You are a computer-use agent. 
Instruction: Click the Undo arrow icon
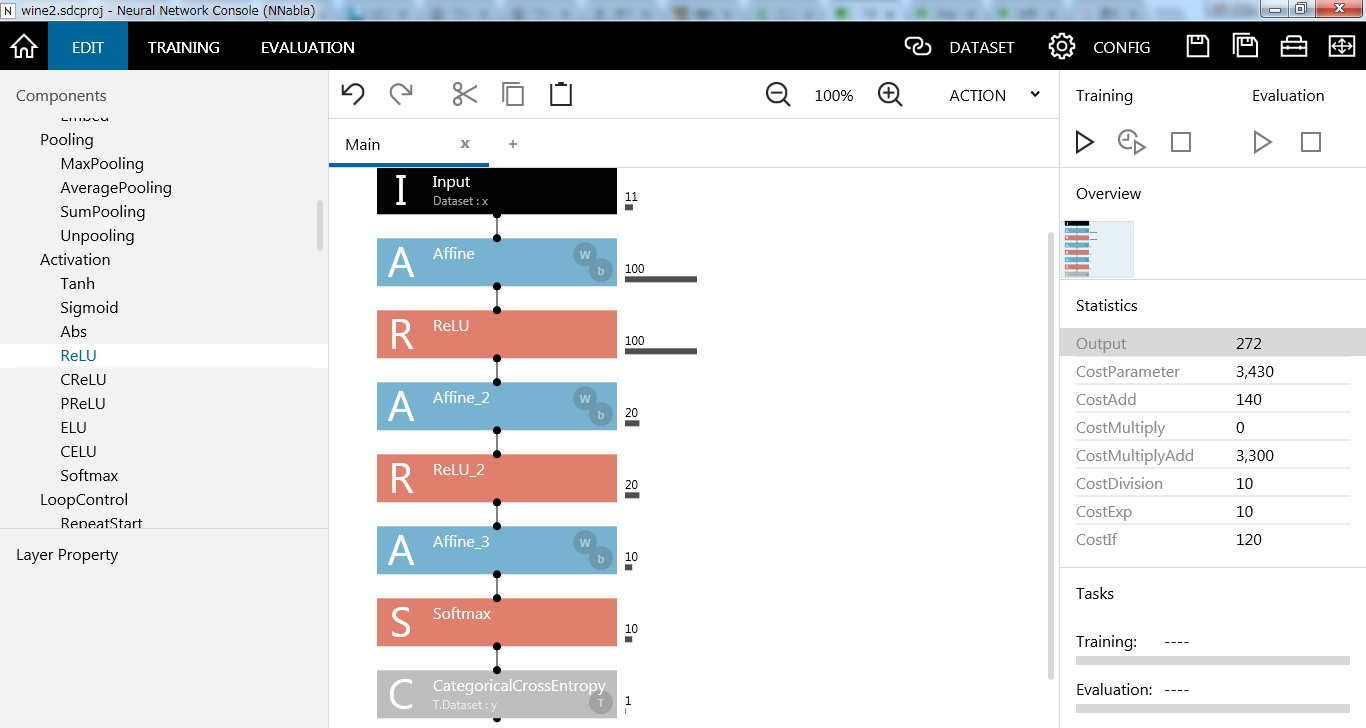click(x=353, y=95)
